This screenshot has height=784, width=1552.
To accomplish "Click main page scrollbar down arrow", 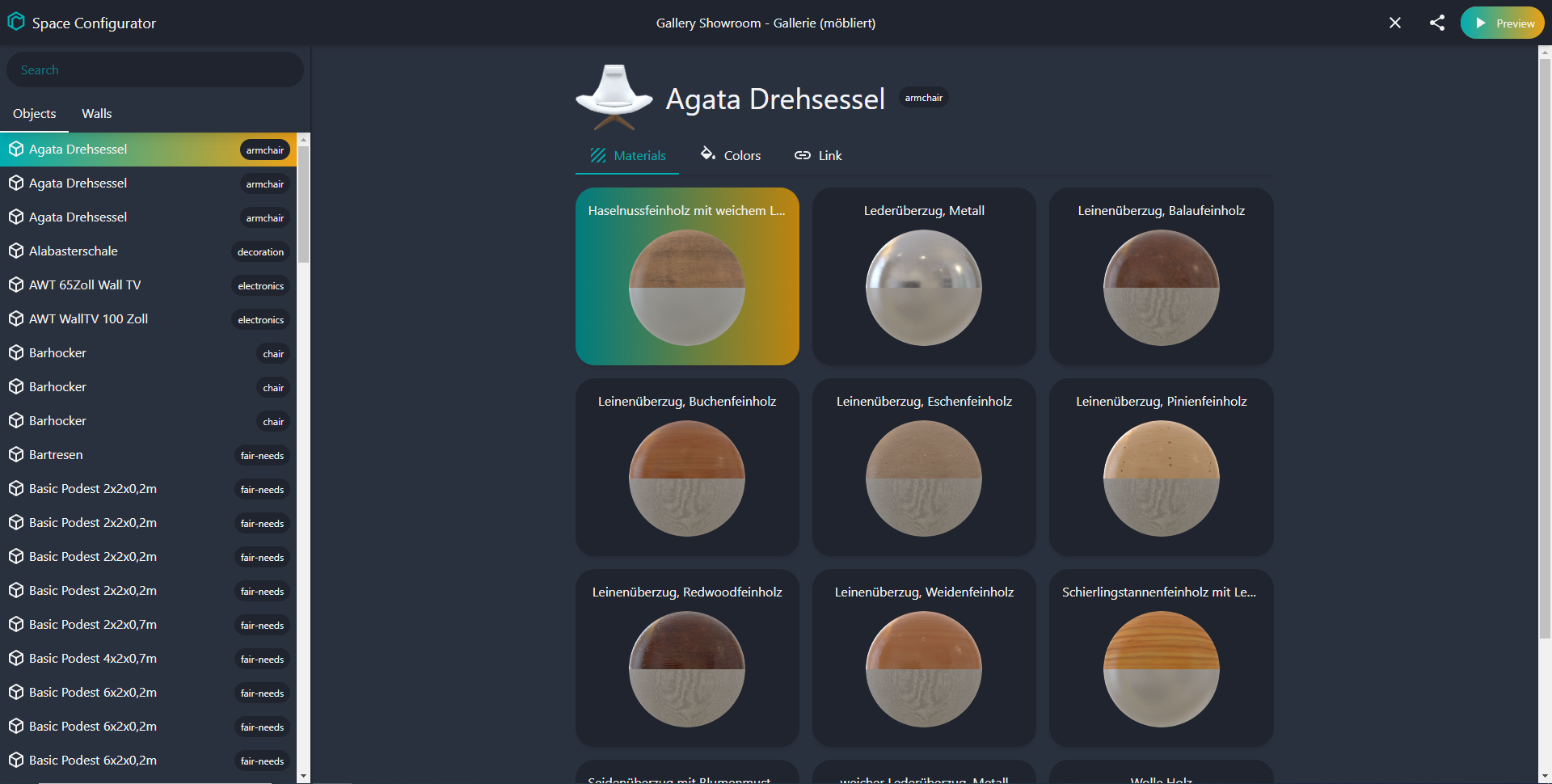I will click(x=1545, y=777).
